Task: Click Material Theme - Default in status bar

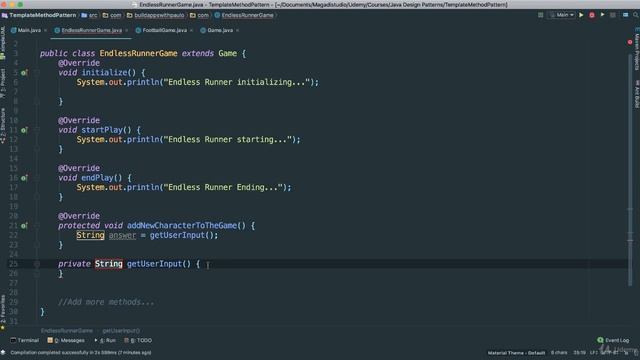Action: pos(516,353)
